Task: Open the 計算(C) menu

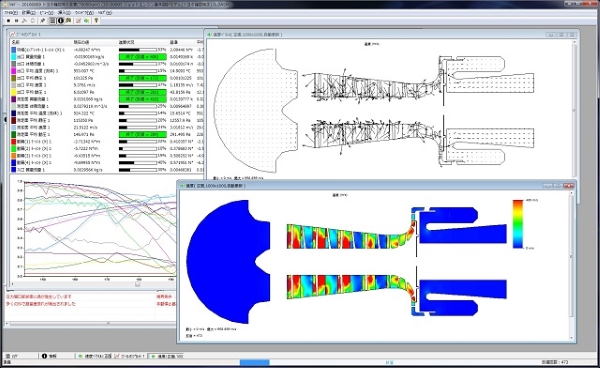Action: click(x=29, y=13)
